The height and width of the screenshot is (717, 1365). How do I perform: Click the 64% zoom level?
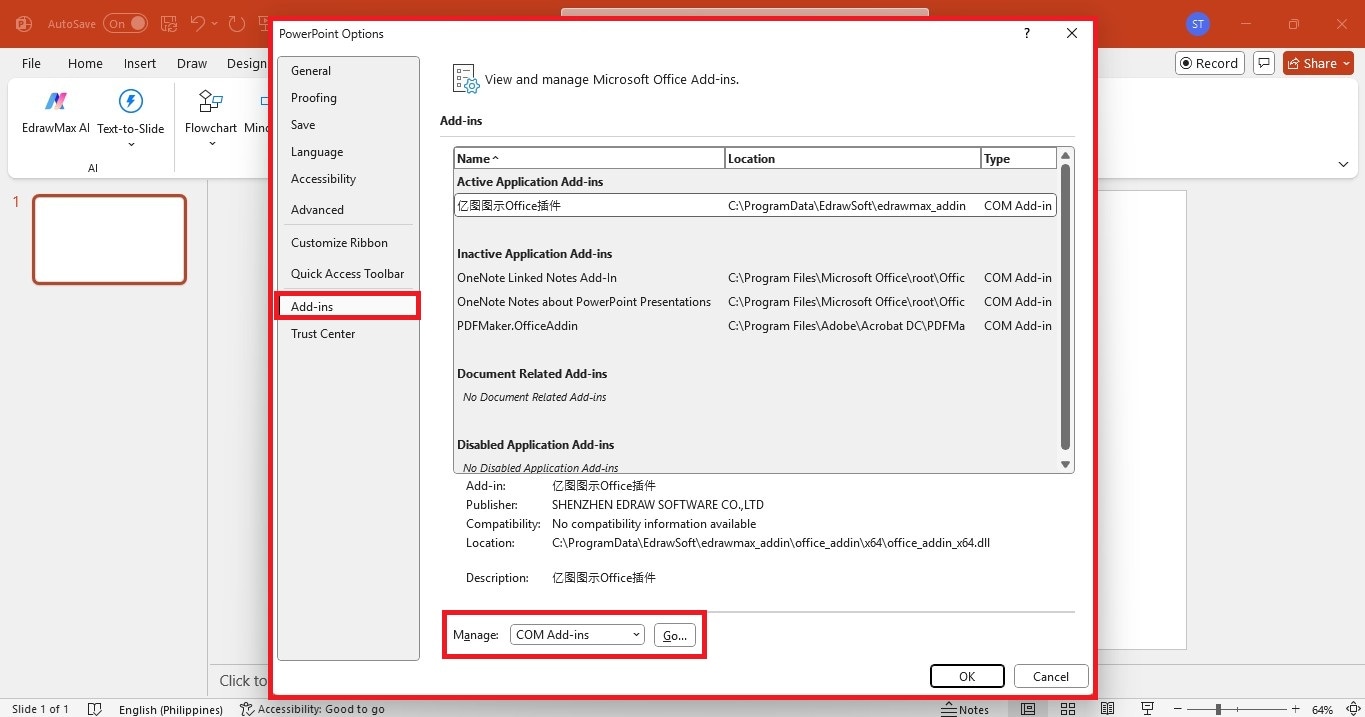(1322, 709)
